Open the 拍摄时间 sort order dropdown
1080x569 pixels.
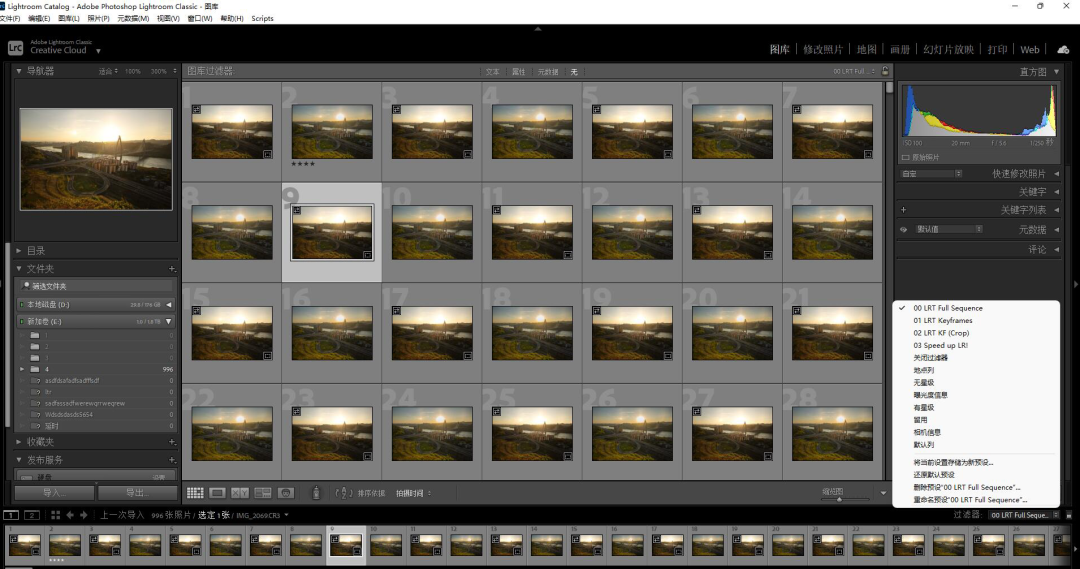click(x=413, y=493)
